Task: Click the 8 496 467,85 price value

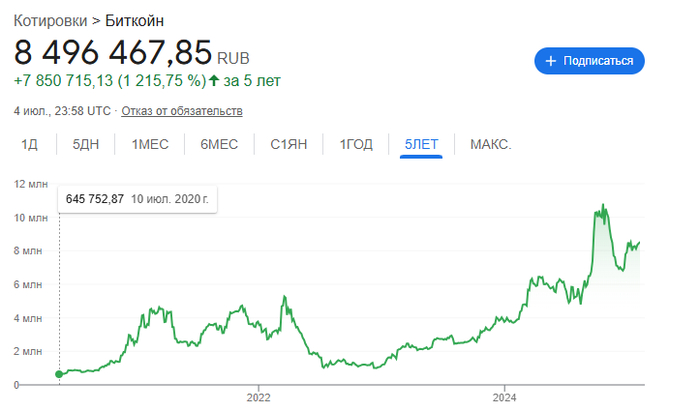Action: (112, 51)
